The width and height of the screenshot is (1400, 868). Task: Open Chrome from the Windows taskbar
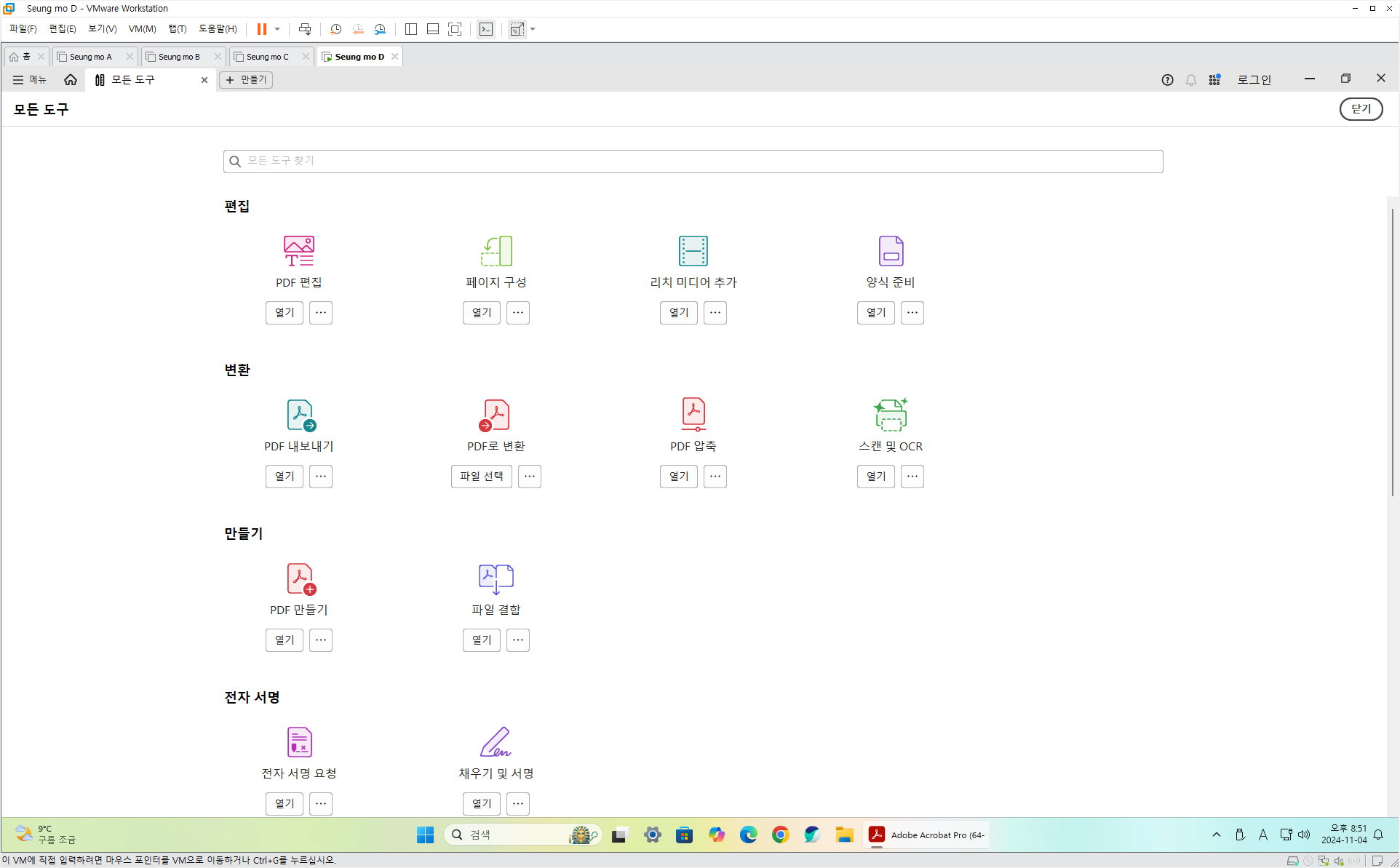pos(780,835)
